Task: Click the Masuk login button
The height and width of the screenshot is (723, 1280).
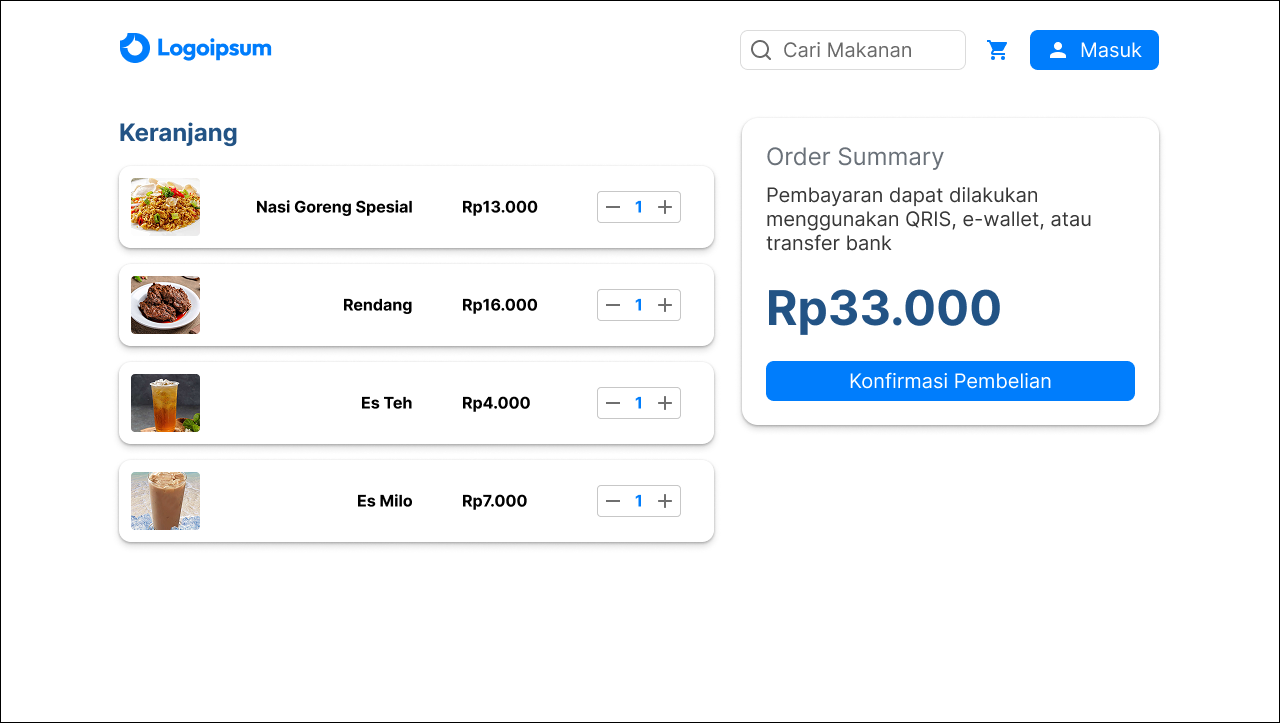Action: point(1094,50)
